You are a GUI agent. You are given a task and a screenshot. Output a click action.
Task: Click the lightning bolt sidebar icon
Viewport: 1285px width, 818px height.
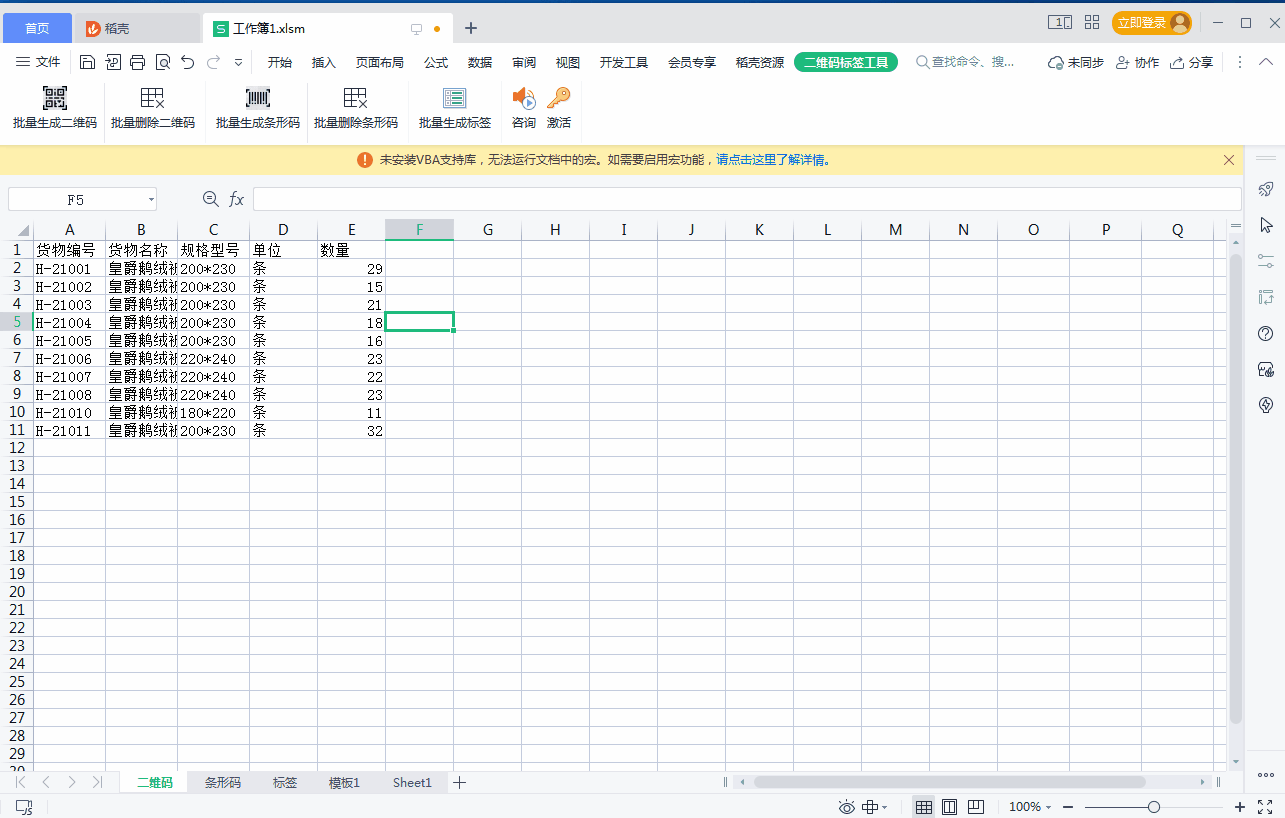pos(1266,405)
